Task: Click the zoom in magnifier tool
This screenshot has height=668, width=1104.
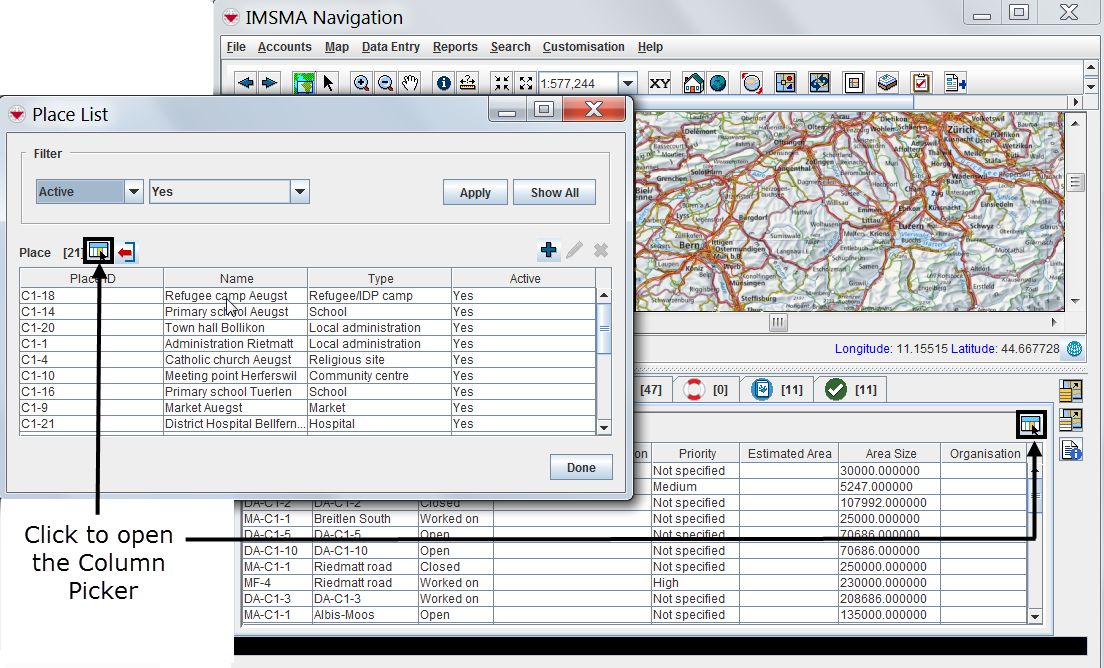Action: [362, 83]
